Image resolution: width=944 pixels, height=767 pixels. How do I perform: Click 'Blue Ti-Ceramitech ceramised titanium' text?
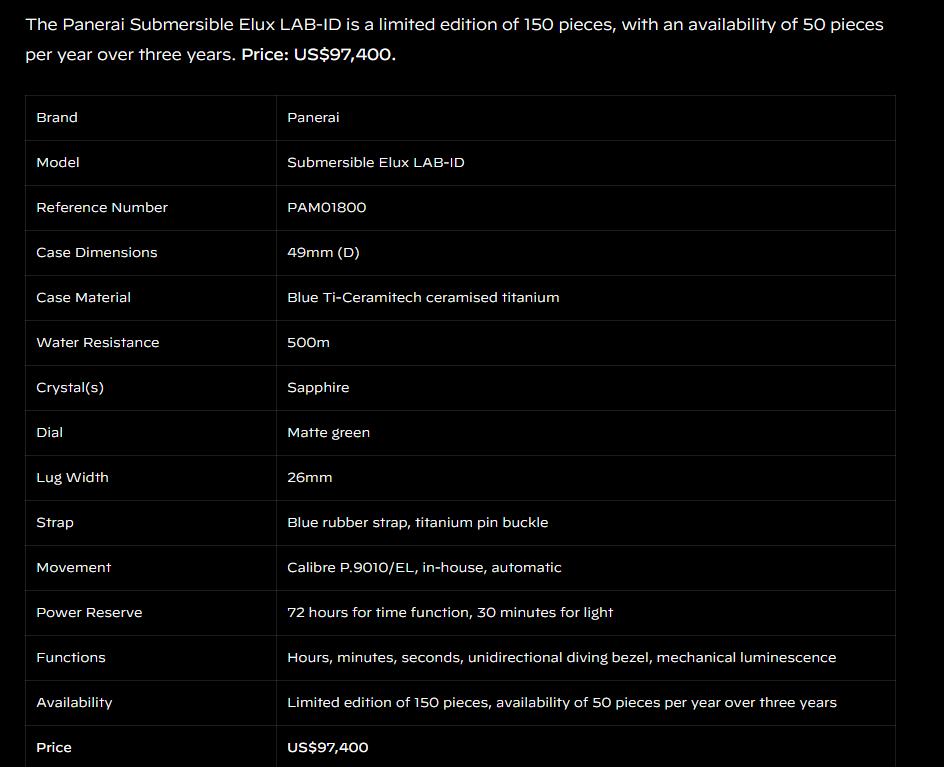coord(423,298)
